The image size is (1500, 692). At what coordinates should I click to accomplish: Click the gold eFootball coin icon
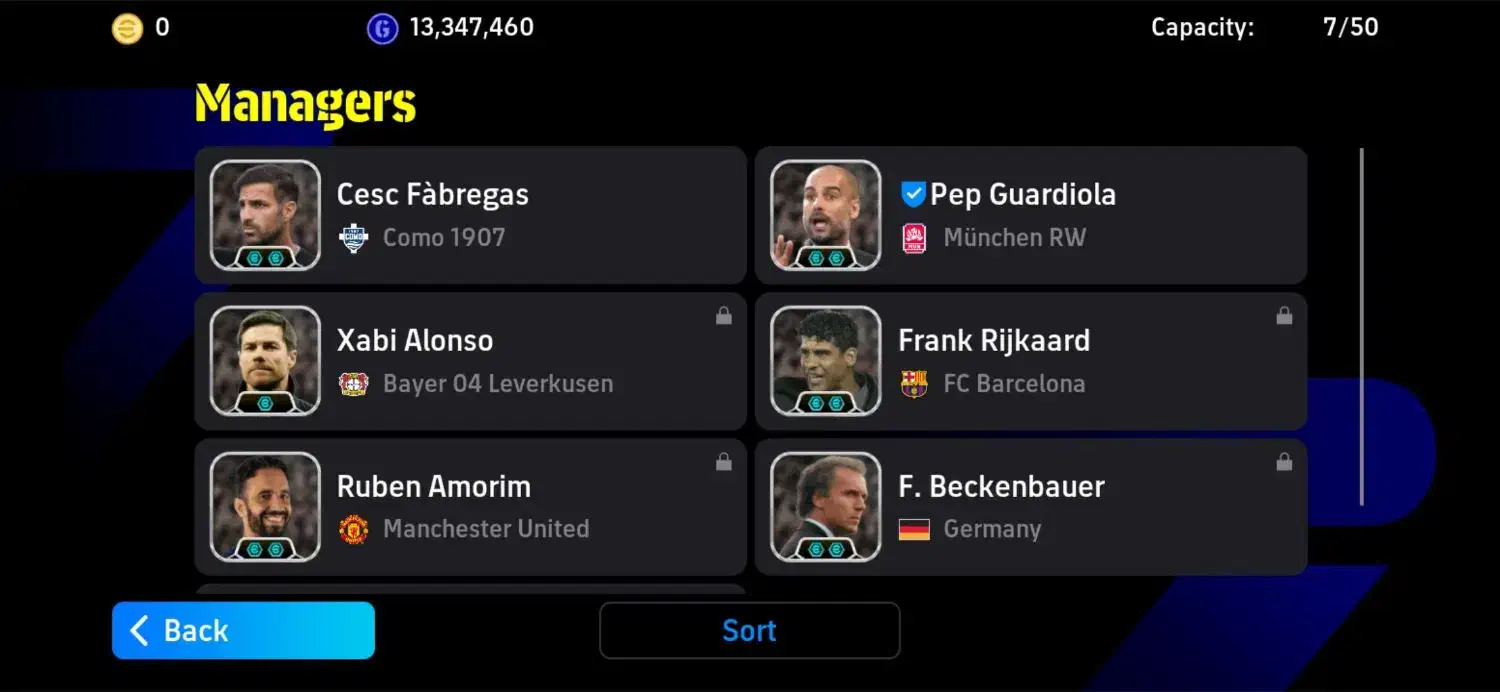(127, 28)
